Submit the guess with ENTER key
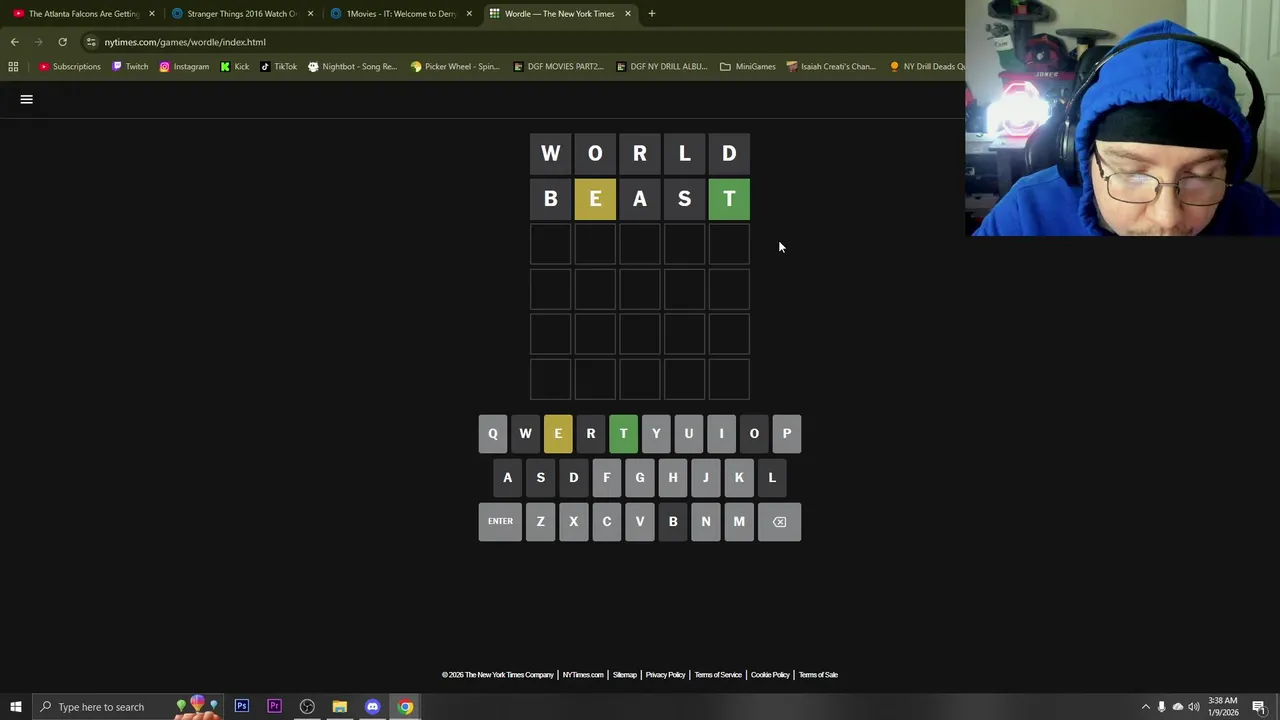Screen dimensions: 1280x720 coord(500,522)
